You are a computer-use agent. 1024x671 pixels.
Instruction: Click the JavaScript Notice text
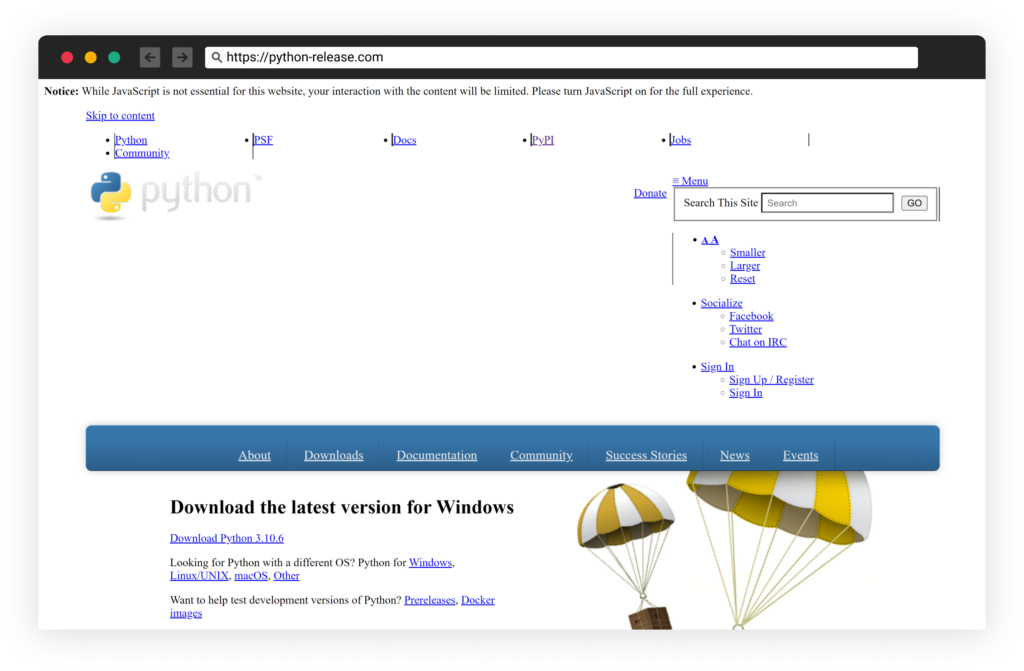click(x=398, y=91)
